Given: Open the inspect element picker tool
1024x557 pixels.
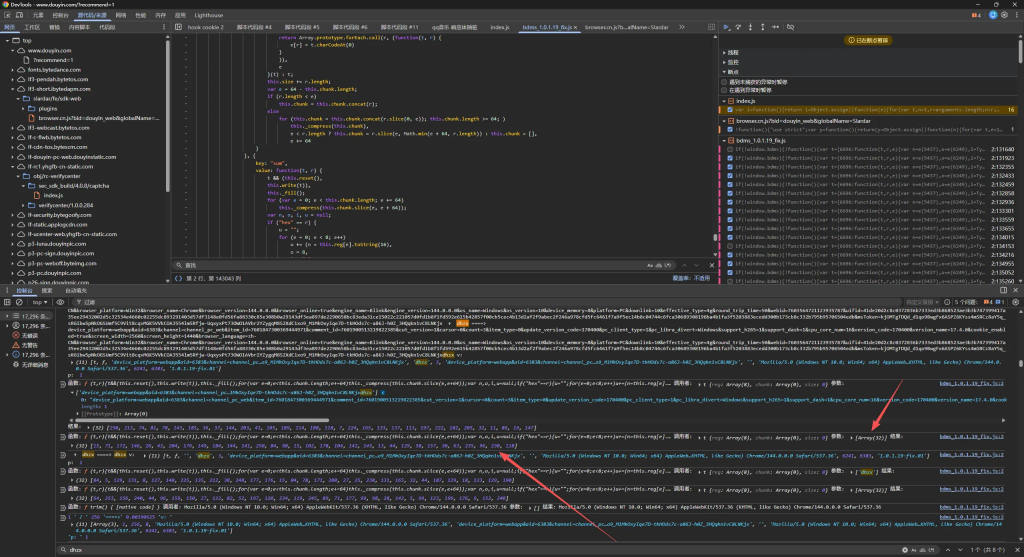Looking at the screenshot, I should [7, 16].
